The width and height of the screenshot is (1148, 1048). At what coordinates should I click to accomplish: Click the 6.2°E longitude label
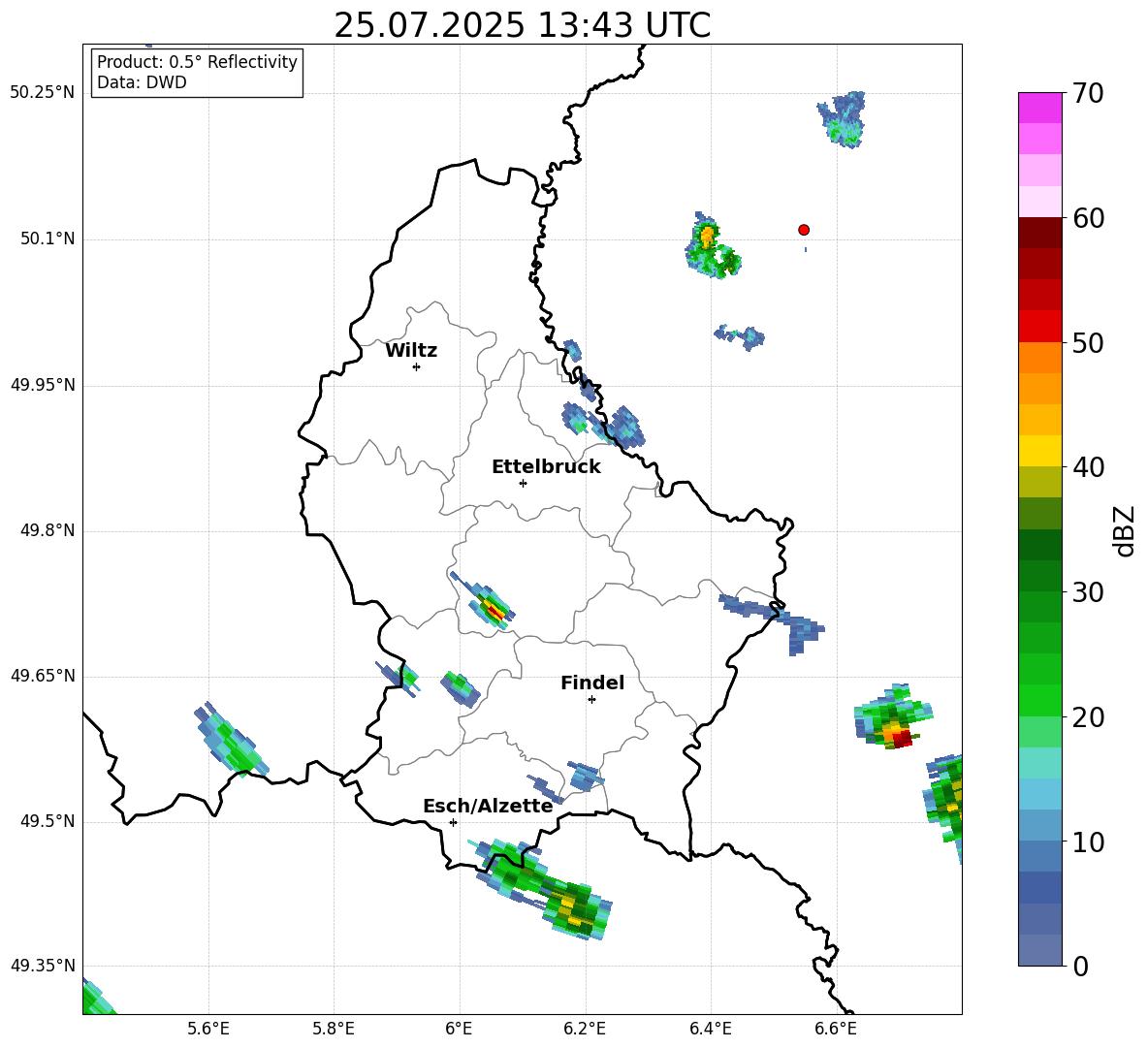point(585,1029)
